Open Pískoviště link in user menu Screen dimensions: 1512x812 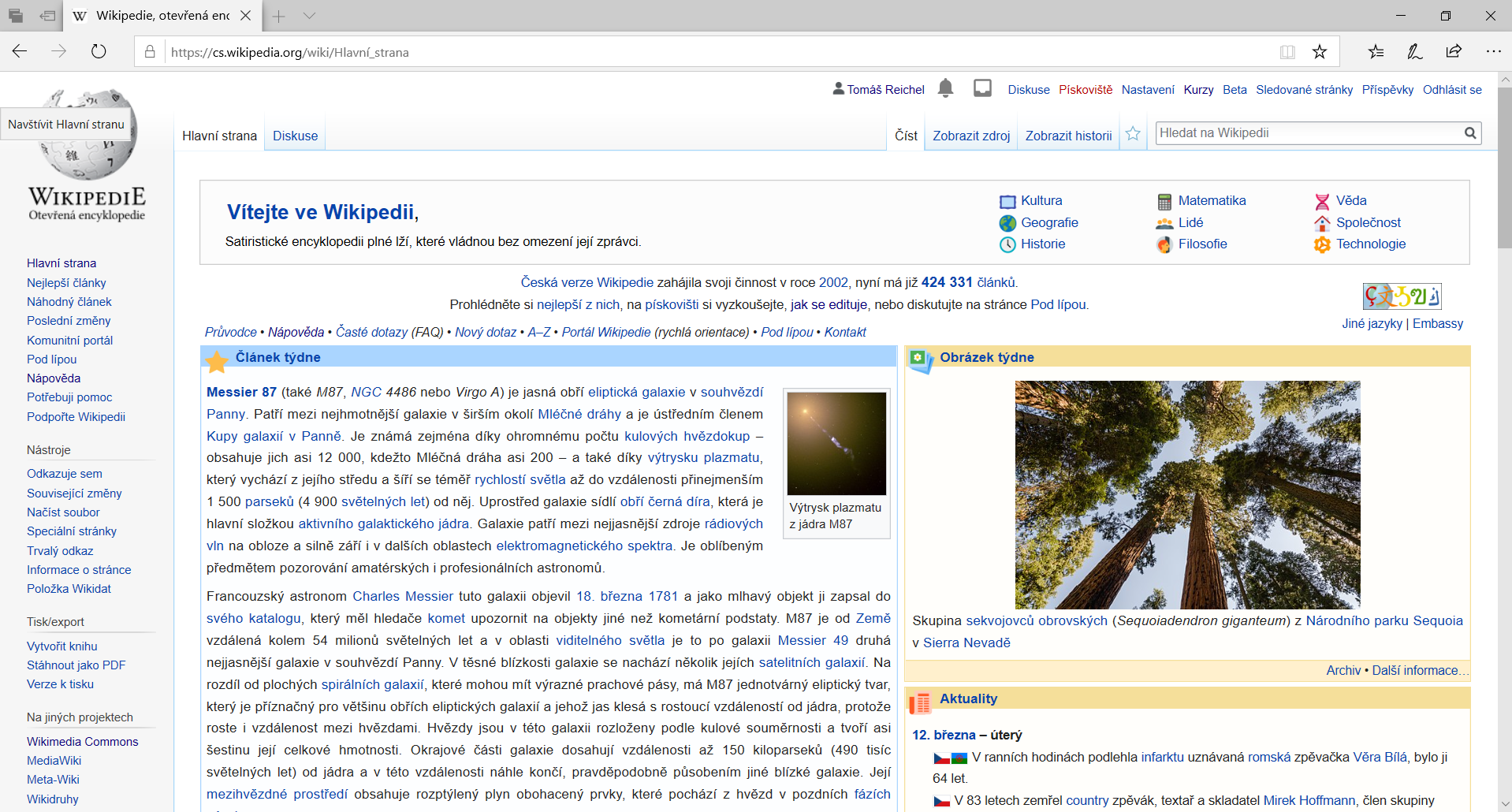1086,90
